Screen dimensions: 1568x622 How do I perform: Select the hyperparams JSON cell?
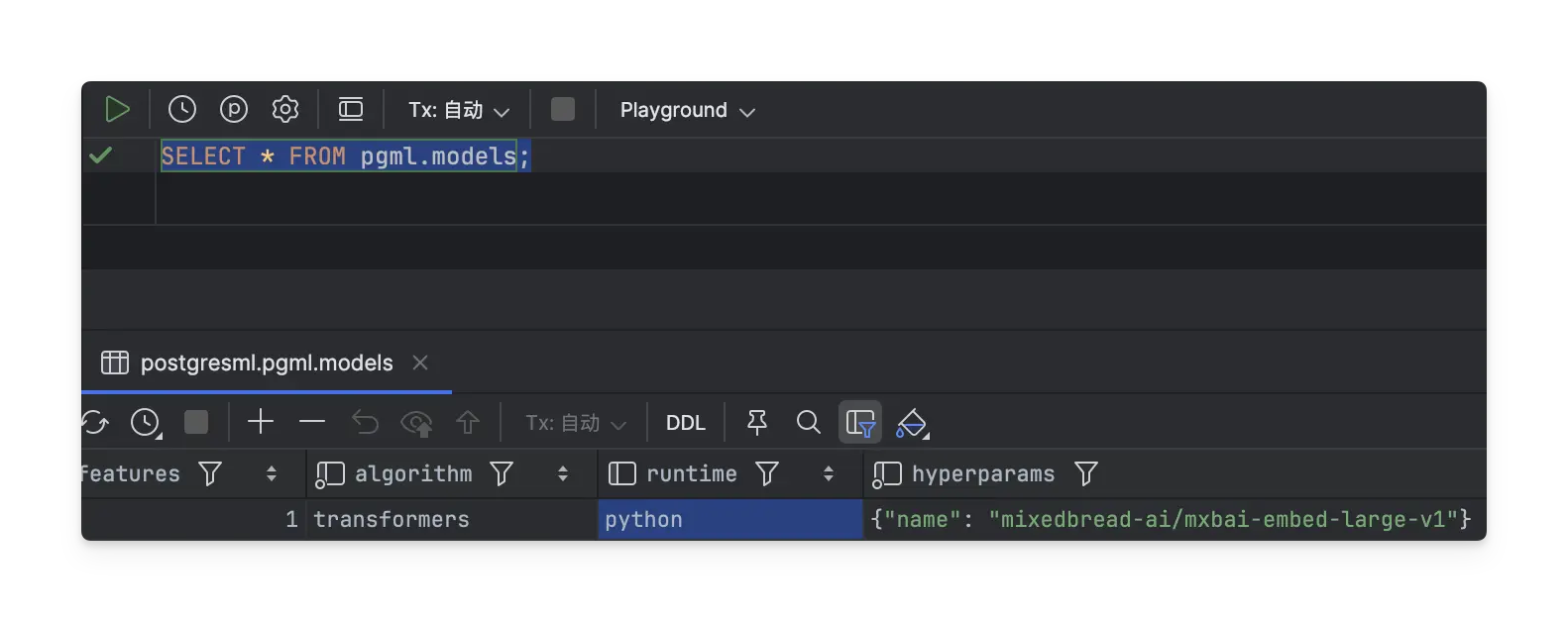[1170, 520]
